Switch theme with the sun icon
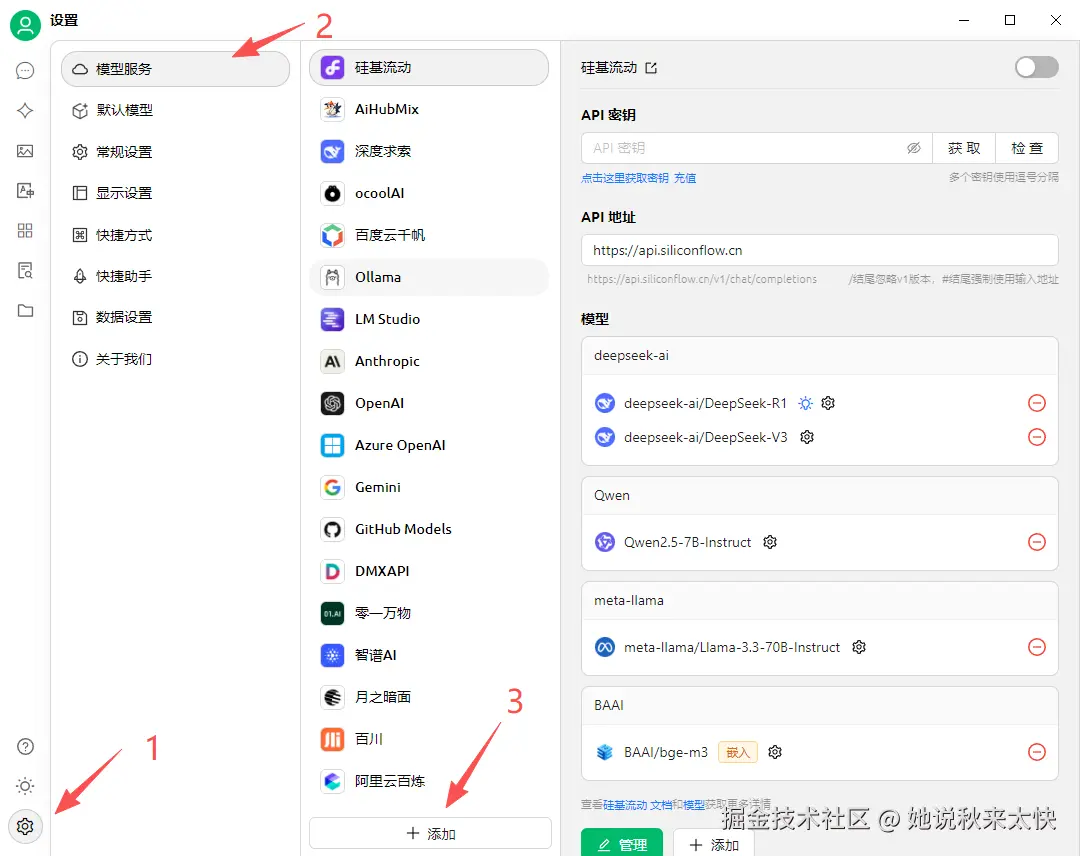Viewport: 1080px width, 856px height. [25, 786]
